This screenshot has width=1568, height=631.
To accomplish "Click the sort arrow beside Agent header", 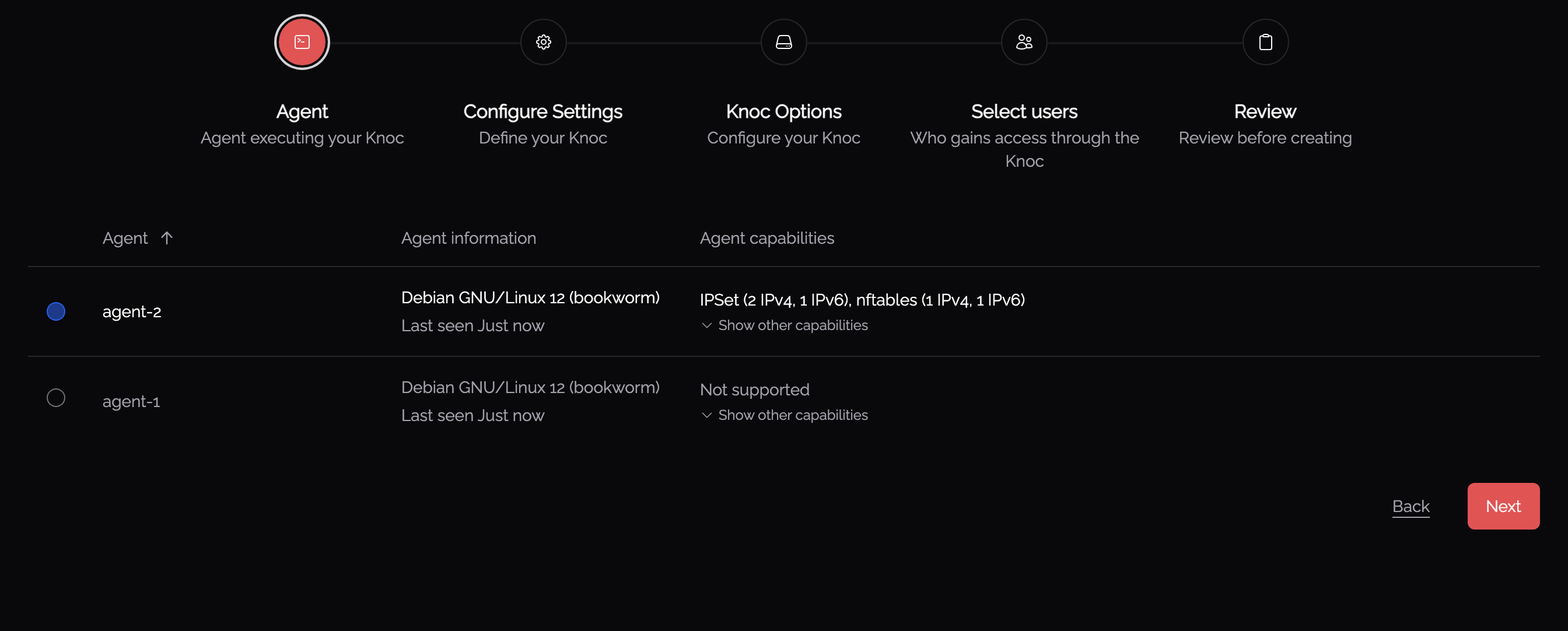I will click(167, 238).
